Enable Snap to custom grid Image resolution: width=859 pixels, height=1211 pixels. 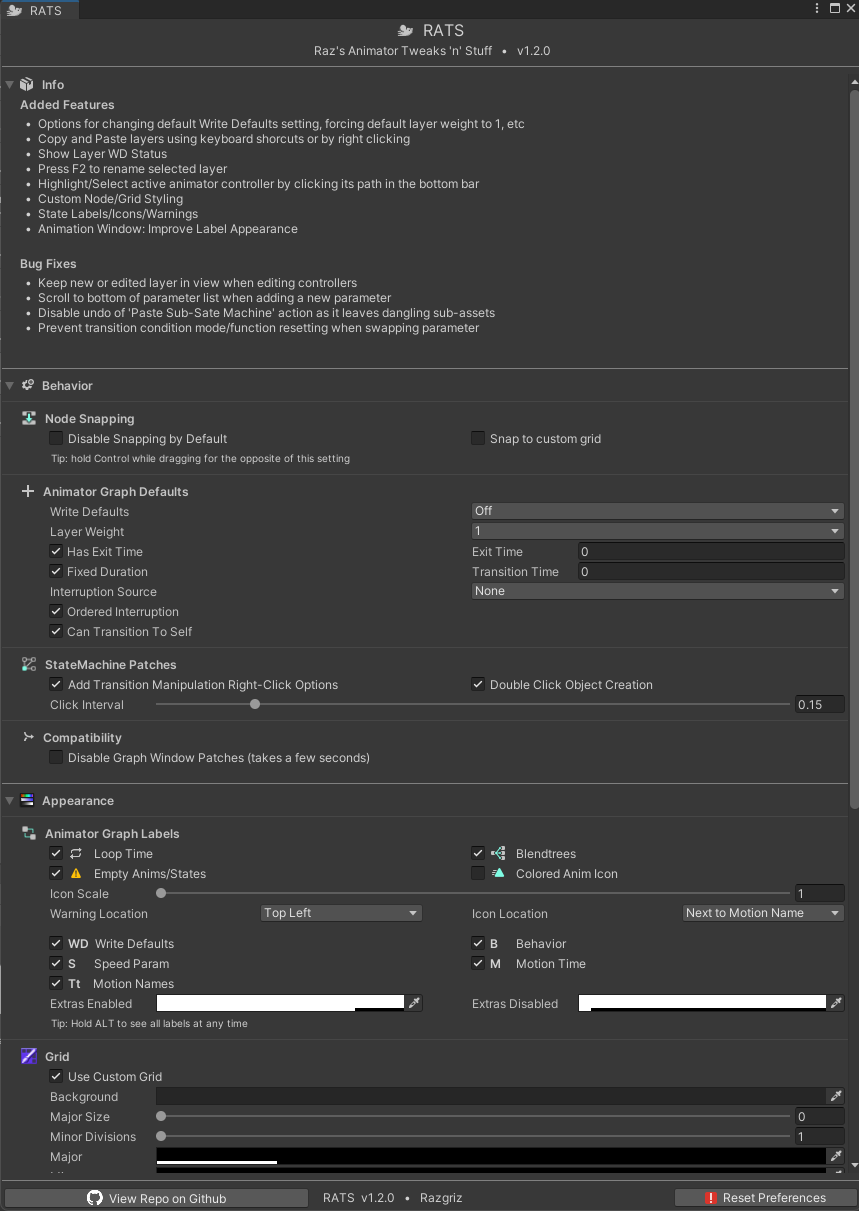(478, 438)
